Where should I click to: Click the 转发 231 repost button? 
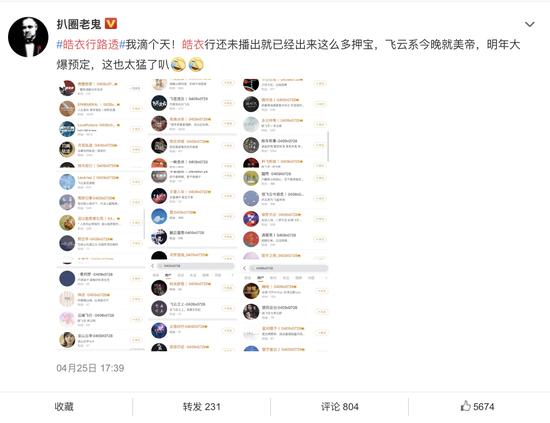(x=201, y=407)
